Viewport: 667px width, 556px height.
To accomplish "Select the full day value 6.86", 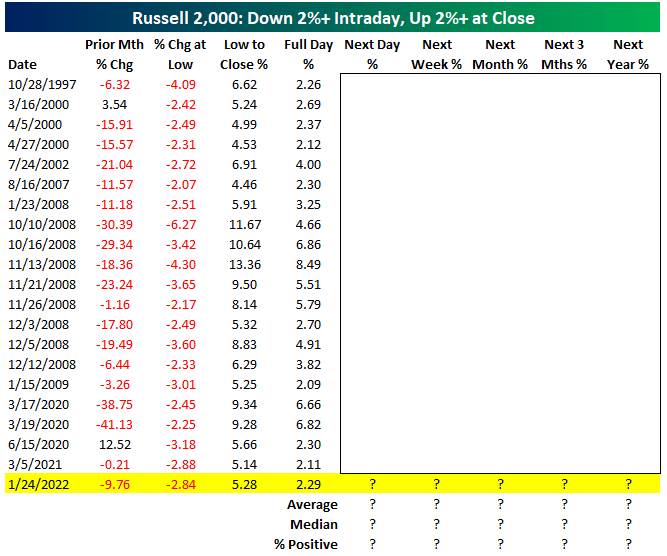I will [308, 245].
